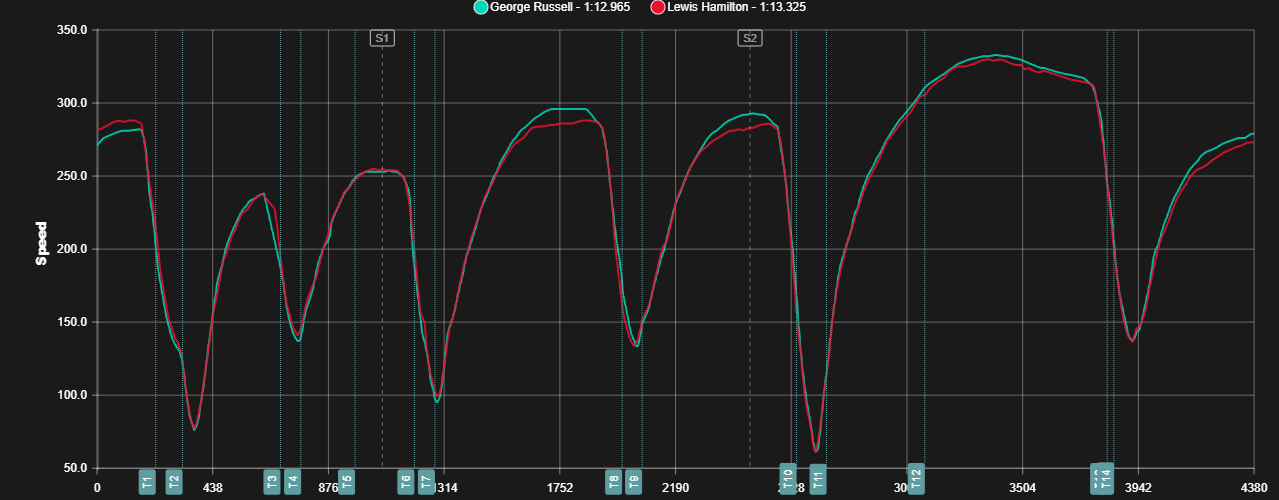Click the 50.0 speed axis label
Image resolution: width=1279 pixels, height=500 pixels.
coord(77,468)
